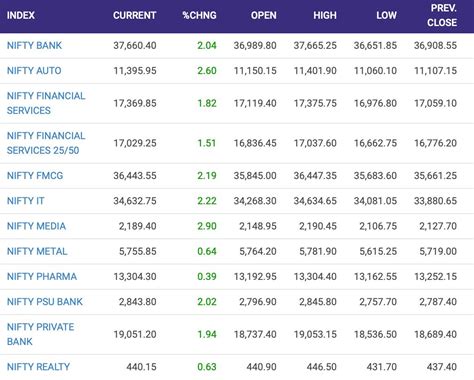Select NIFTY MEDIA low value 2,106.75
474x380 pixels.
click(x=378, y=226)
